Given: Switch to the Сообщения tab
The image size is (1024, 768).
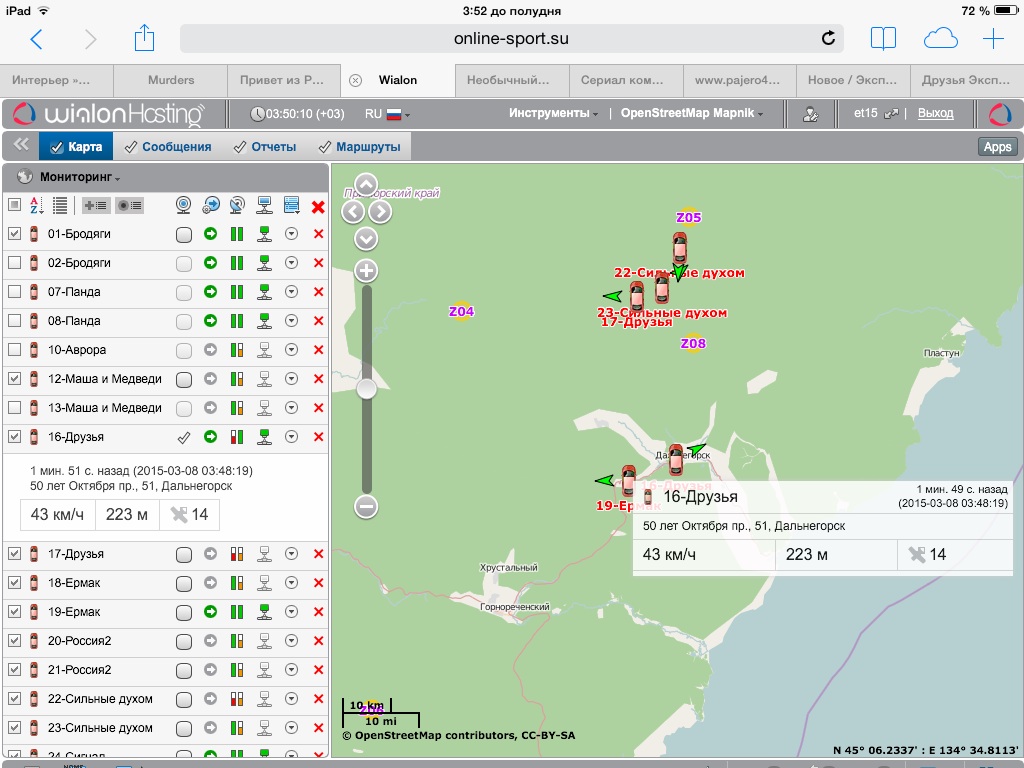Looking at the screenshot, I should click(168, 147).
